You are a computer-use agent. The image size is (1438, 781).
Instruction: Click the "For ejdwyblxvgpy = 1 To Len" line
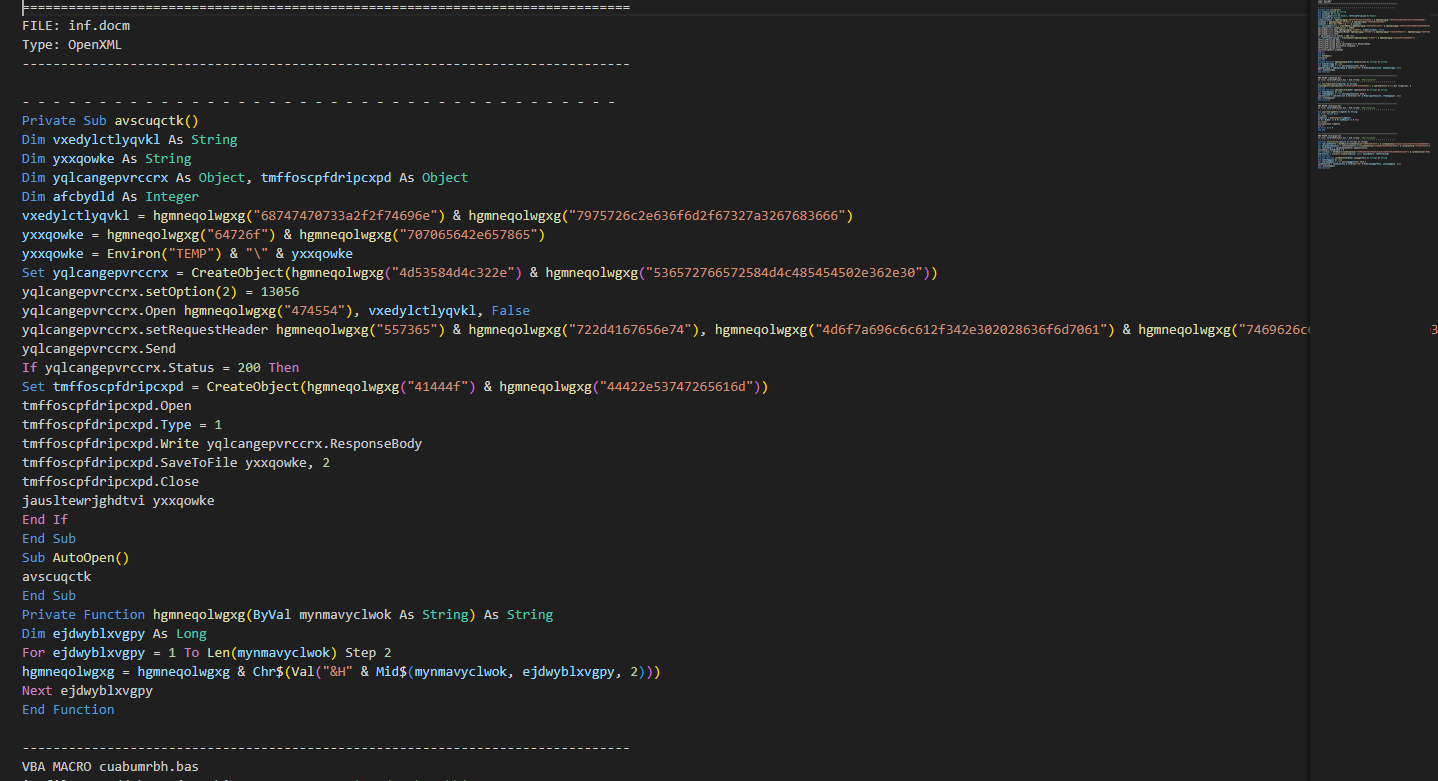tap(206, 652)
